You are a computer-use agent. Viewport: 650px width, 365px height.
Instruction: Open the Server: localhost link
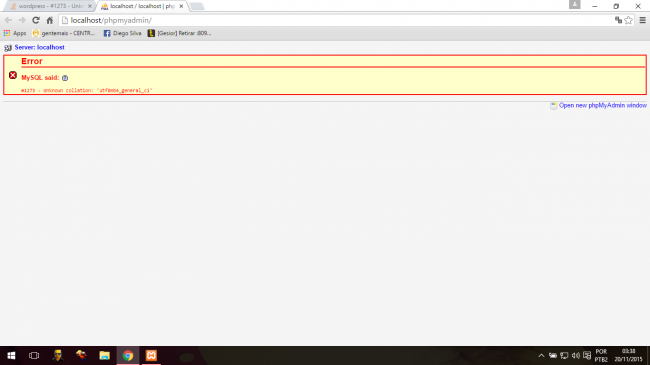(x=39, y=47)
